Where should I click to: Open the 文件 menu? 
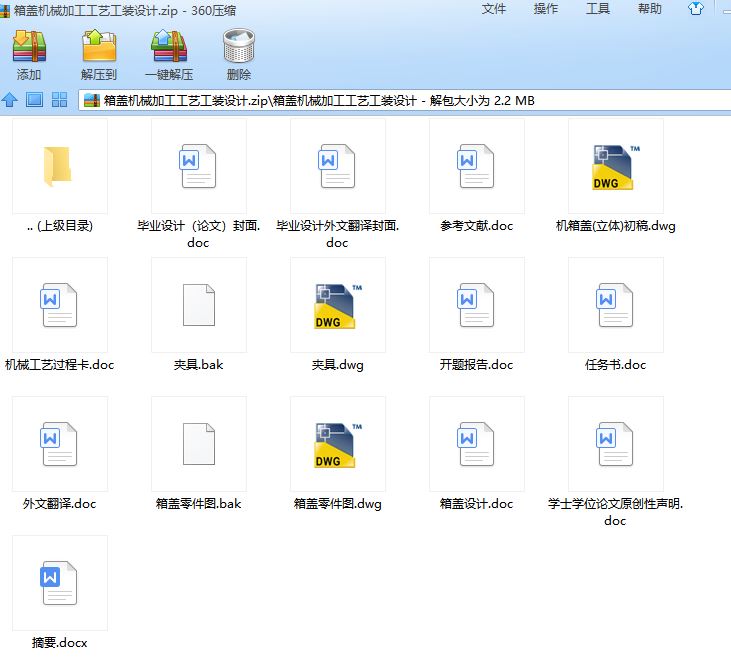494,8
